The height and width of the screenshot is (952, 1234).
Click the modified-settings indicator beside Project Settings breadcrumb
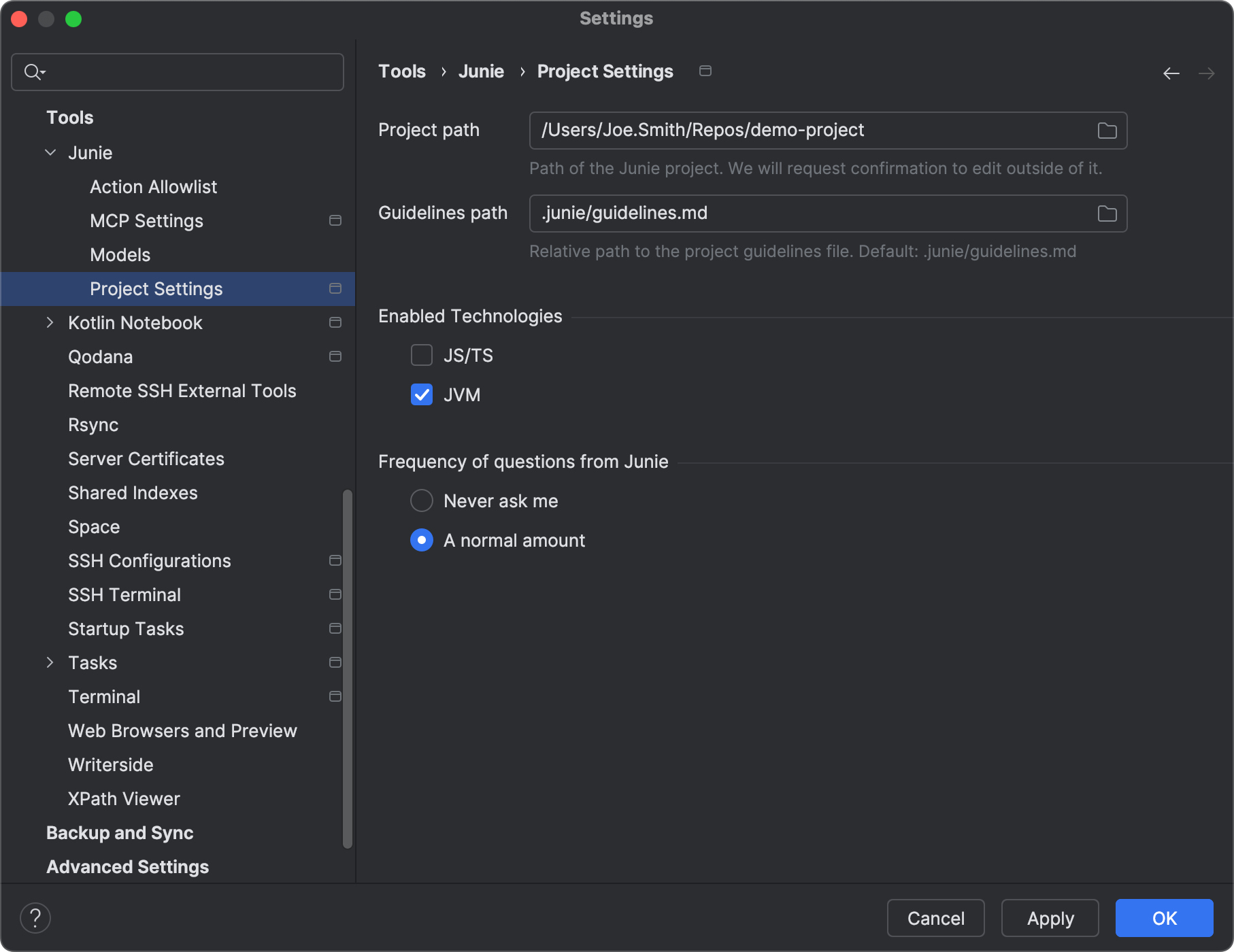pos(705,71)
